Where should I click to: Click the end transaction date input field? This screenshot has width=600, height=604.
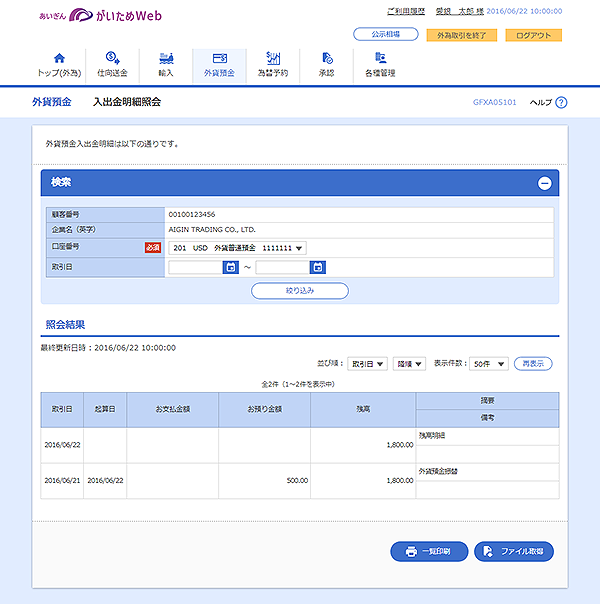tap(283, 267)
